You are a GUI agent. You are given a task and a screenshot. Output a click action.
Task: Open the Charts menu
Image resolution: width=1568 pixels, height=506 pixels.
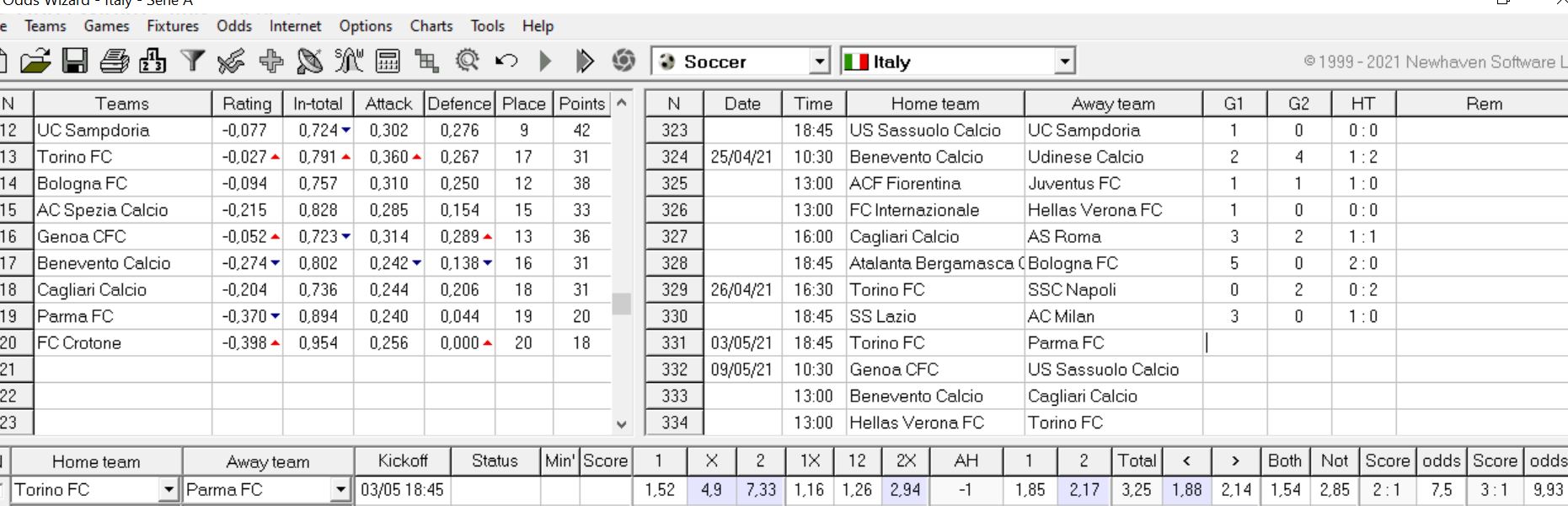431,26
